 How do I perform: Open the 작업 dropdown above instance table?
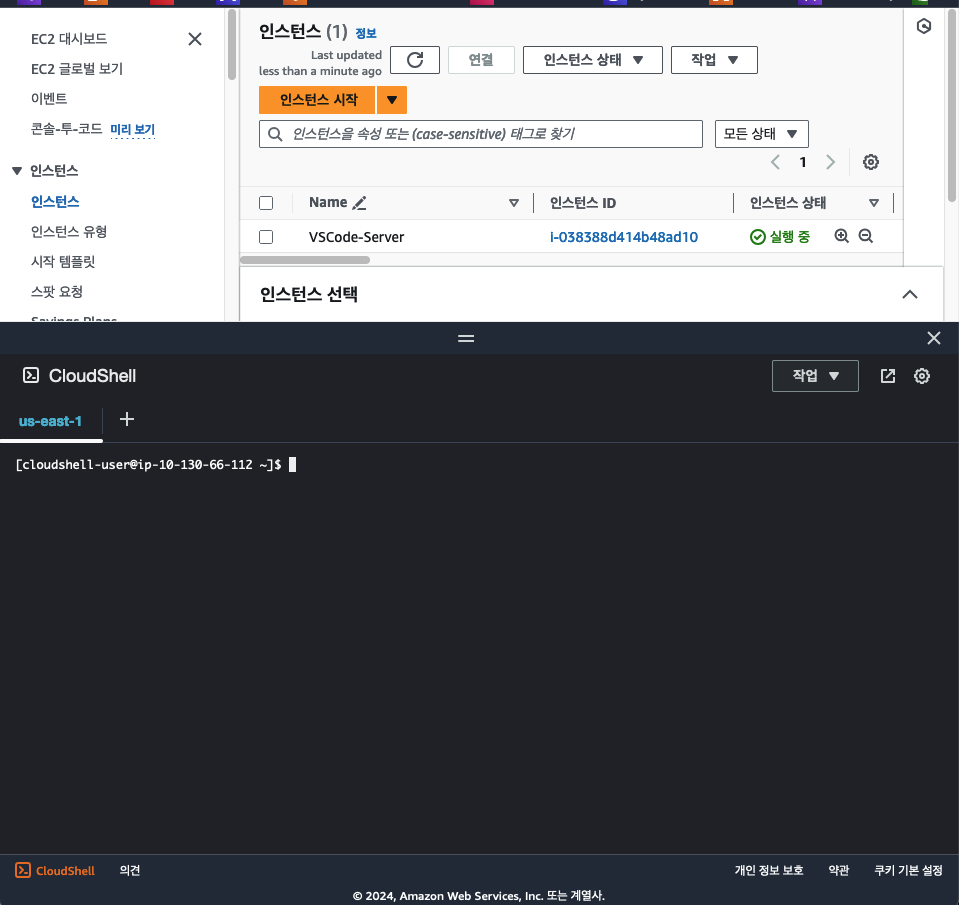tap(714, 60)
